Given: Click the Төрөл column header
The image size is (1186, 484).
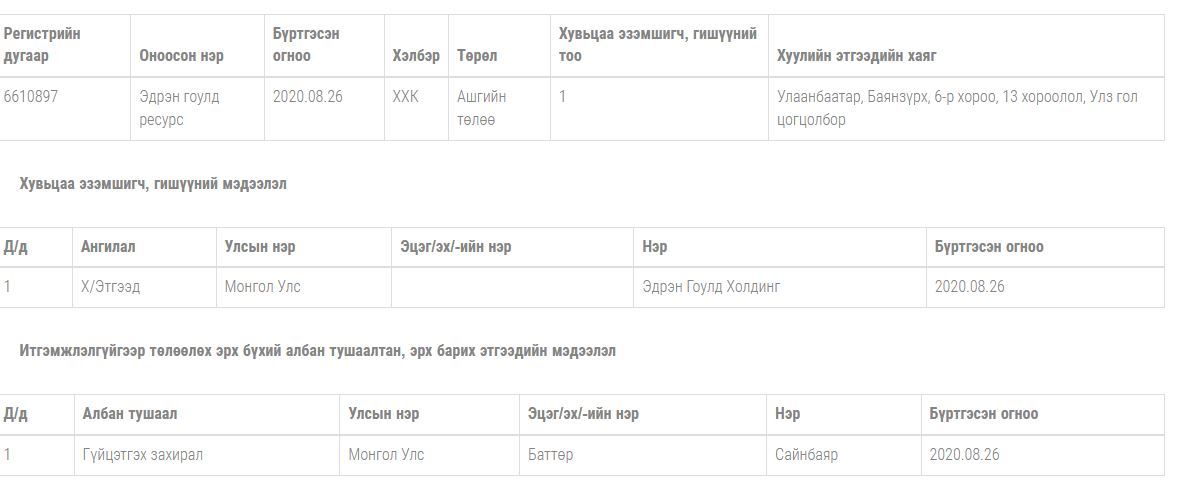Looking at the screenshot, I should [477, 56].
